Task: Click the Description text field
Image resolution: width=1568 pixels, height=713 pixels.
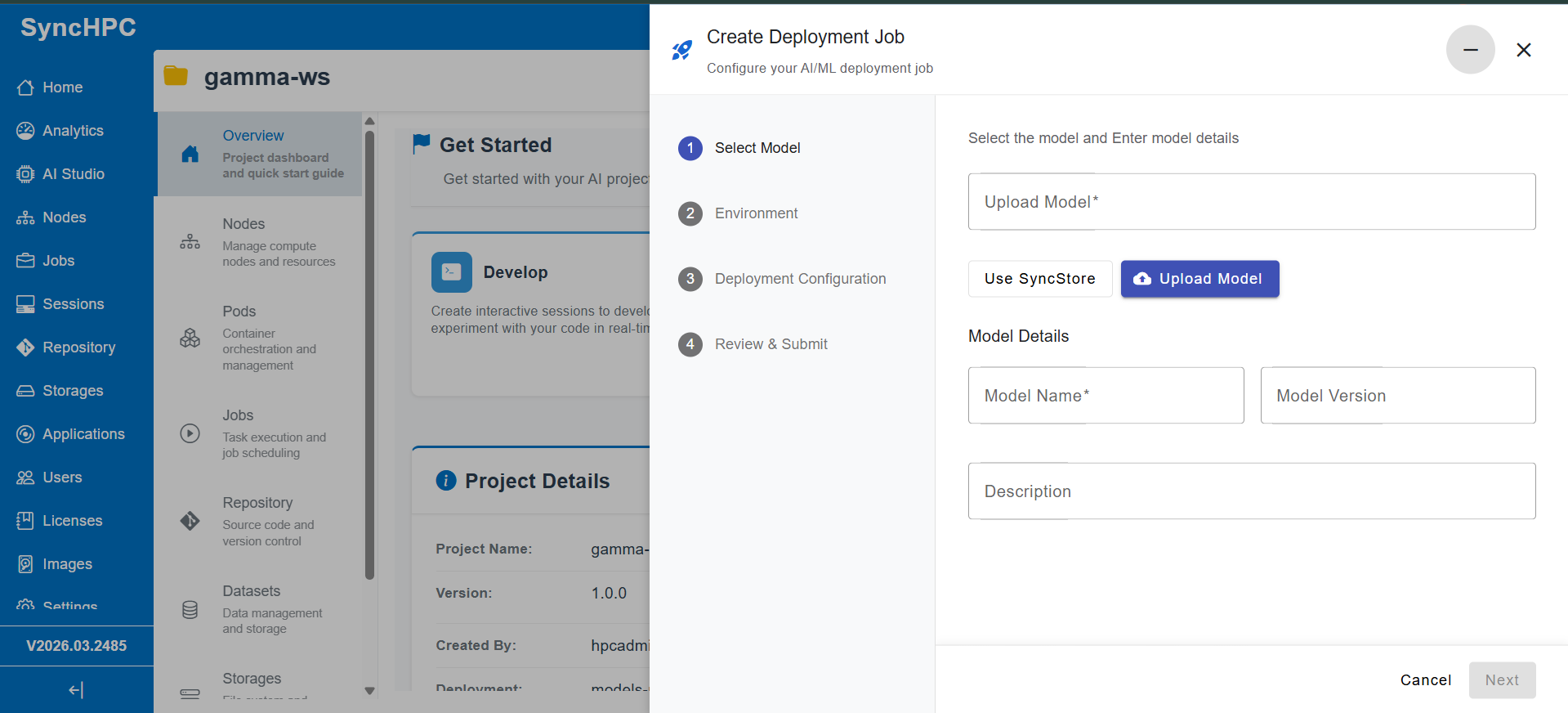Action: click(1251, 491)
